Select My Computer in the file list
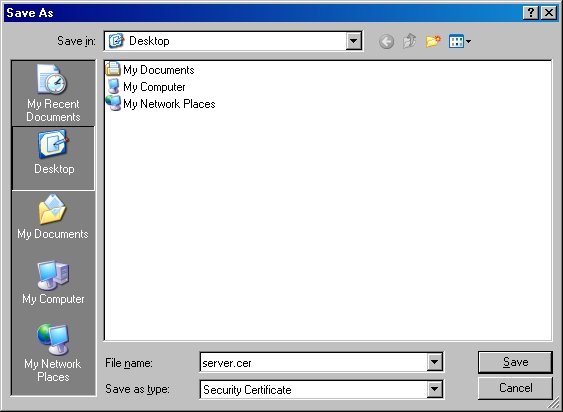The height and width of the screenshot is (412, 563). pos(145,87)
